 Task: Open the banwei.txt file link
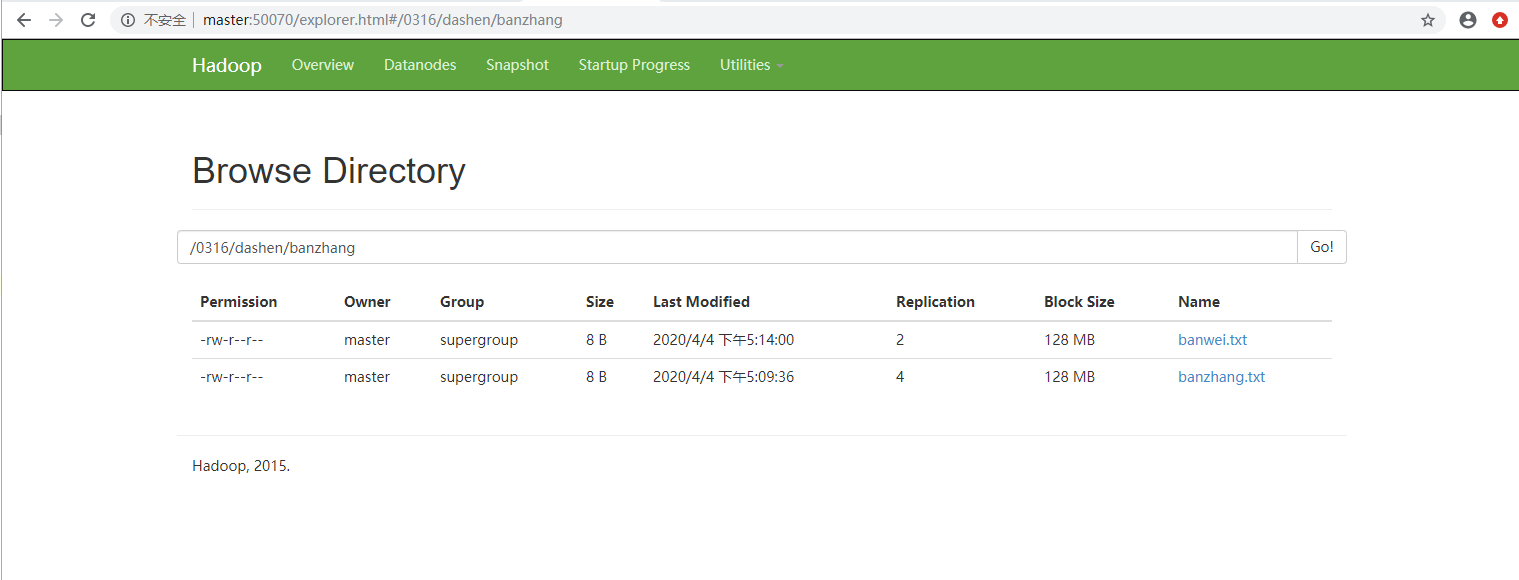click(x=1212, y=340)
